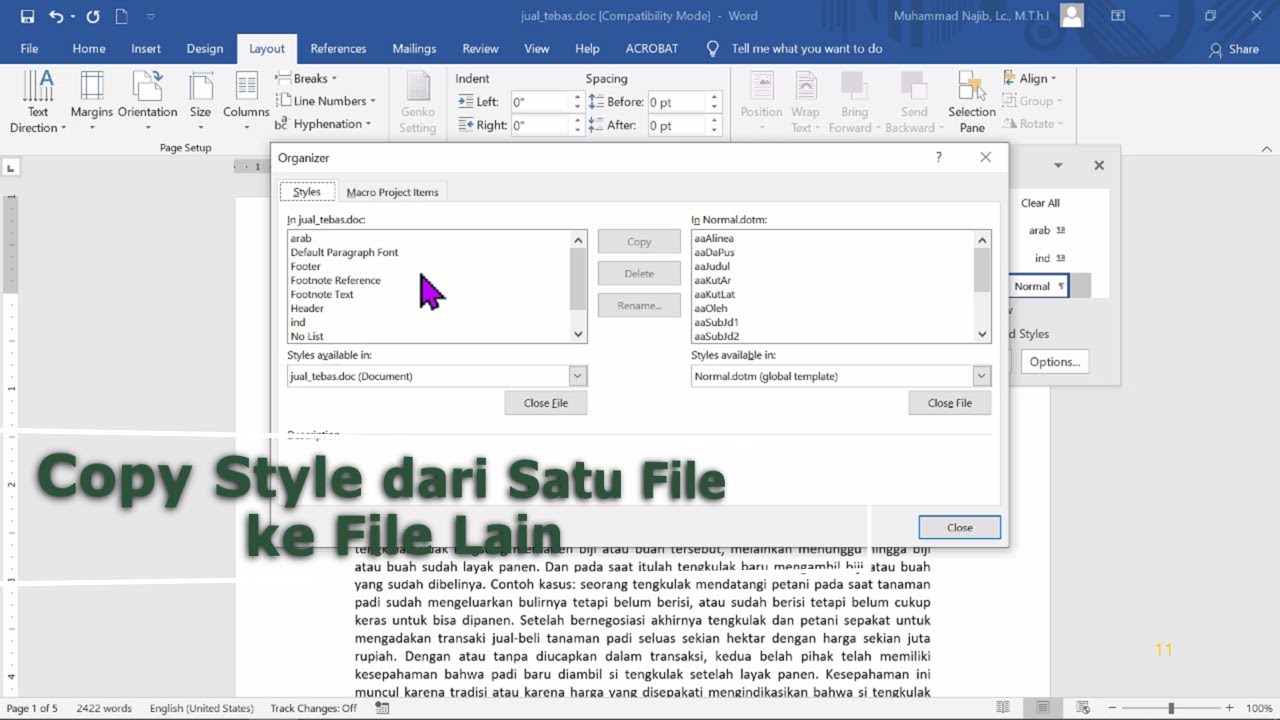Click the Save icon in the title bar

(27, 16)
